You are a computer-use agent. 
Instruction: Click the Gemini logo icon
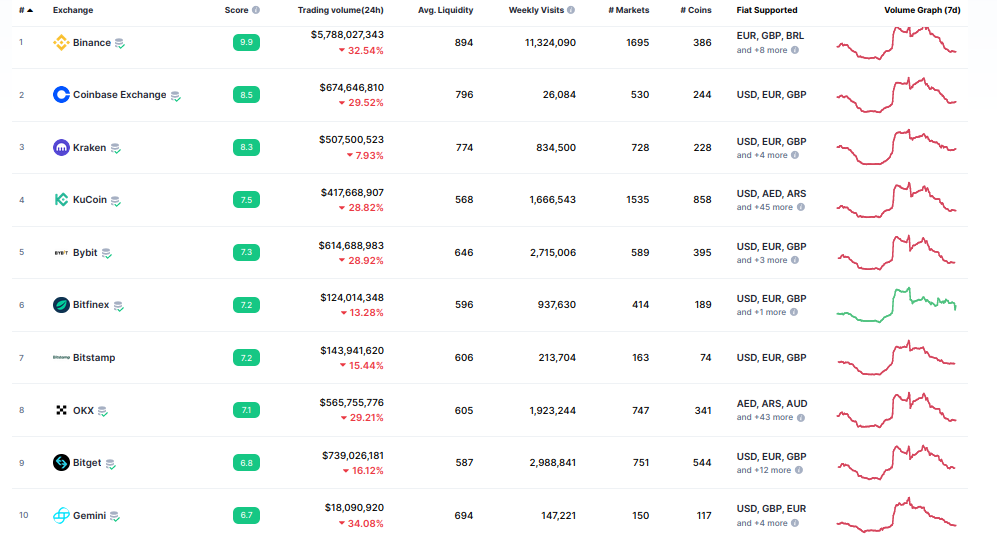[x=61, y=515]
